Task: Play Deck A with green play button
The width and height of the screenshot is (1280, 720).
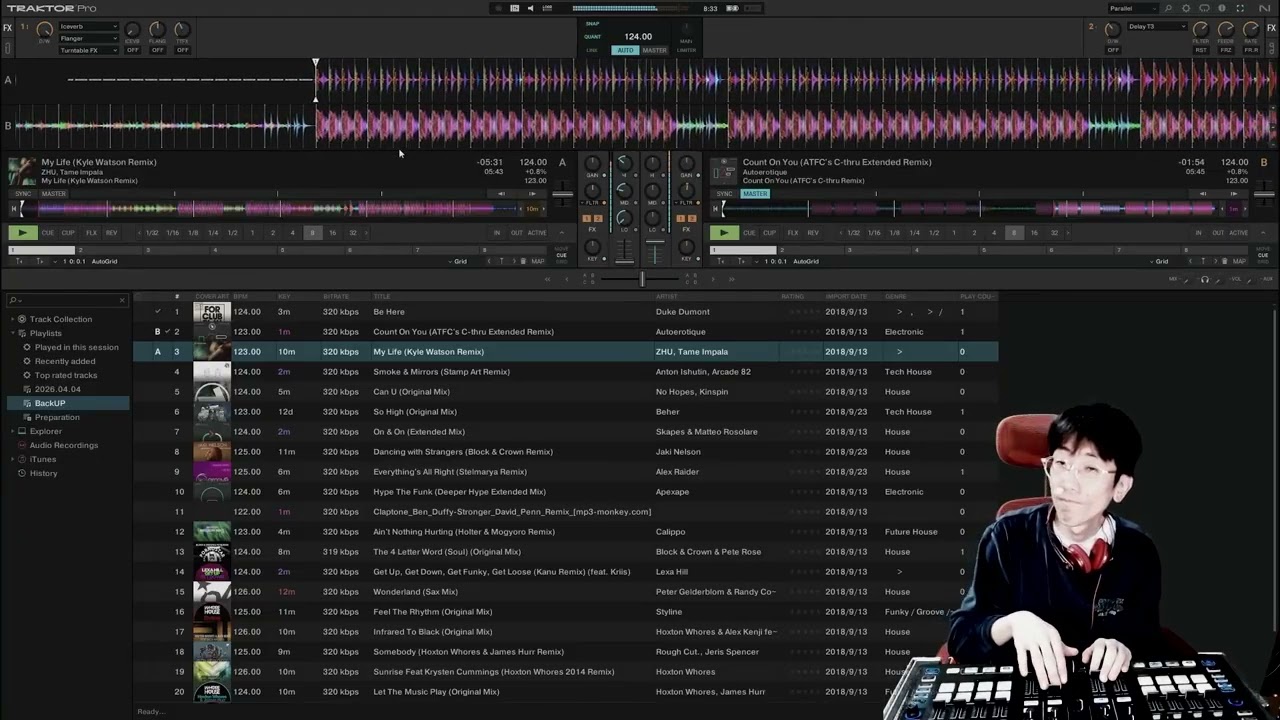Action: (22, 233)
